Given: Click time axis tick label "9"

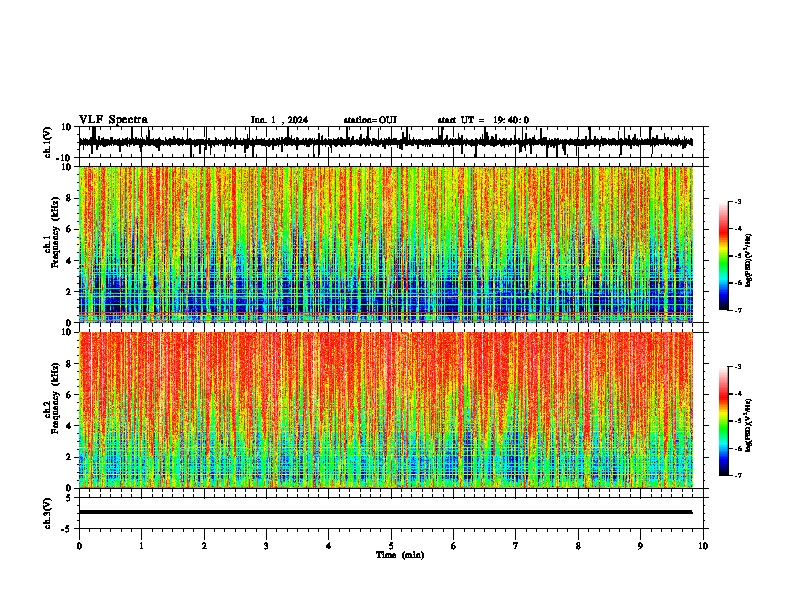Looking at the screenshot, I should point(640,546).
